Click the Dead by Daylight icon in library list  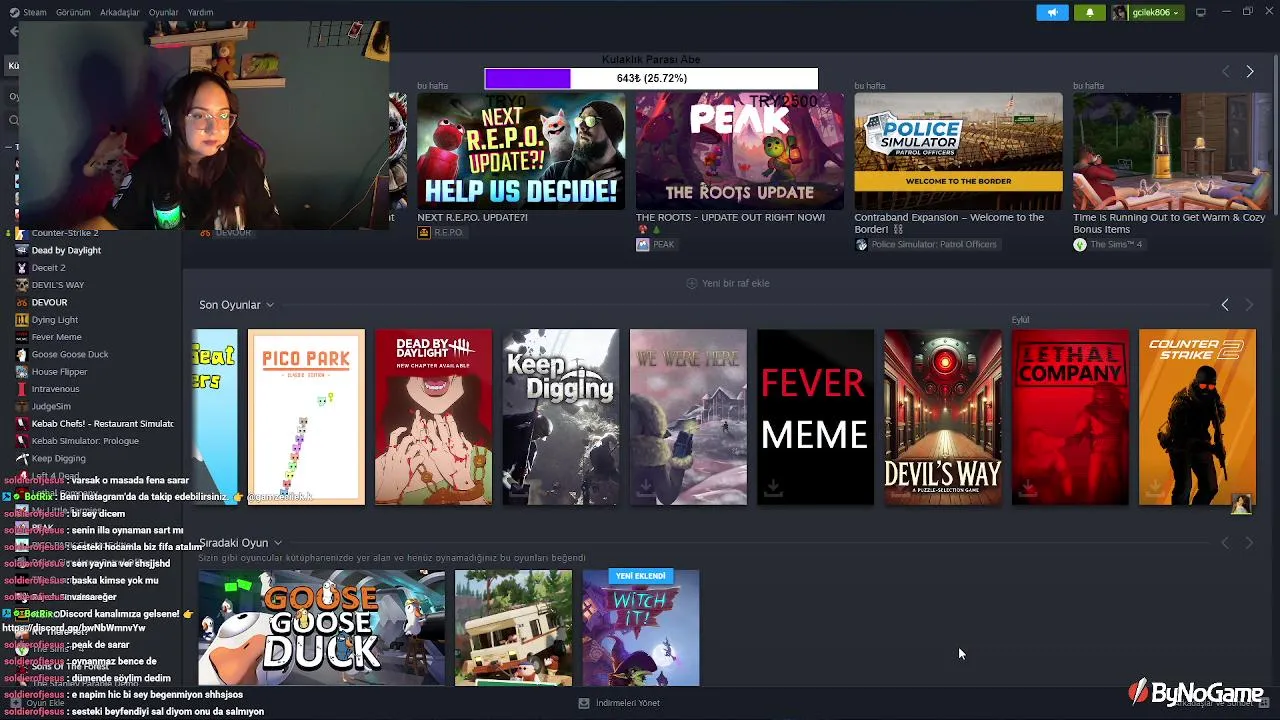(x=22, y=250)
